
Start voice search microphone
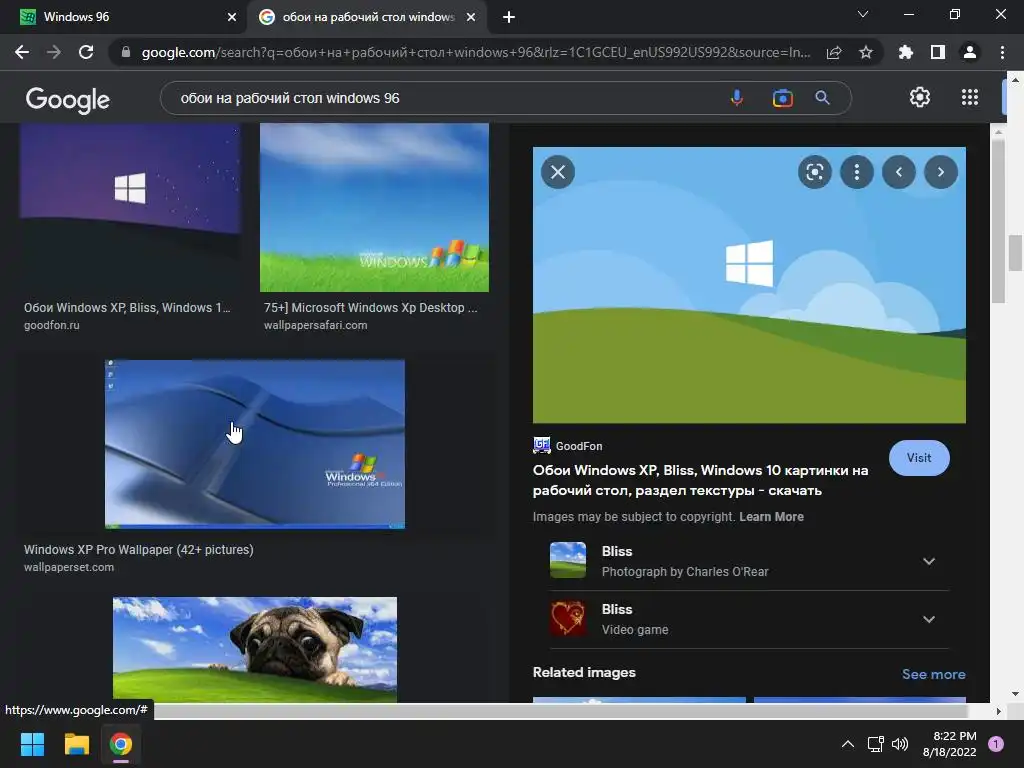[x=737, y=98]
